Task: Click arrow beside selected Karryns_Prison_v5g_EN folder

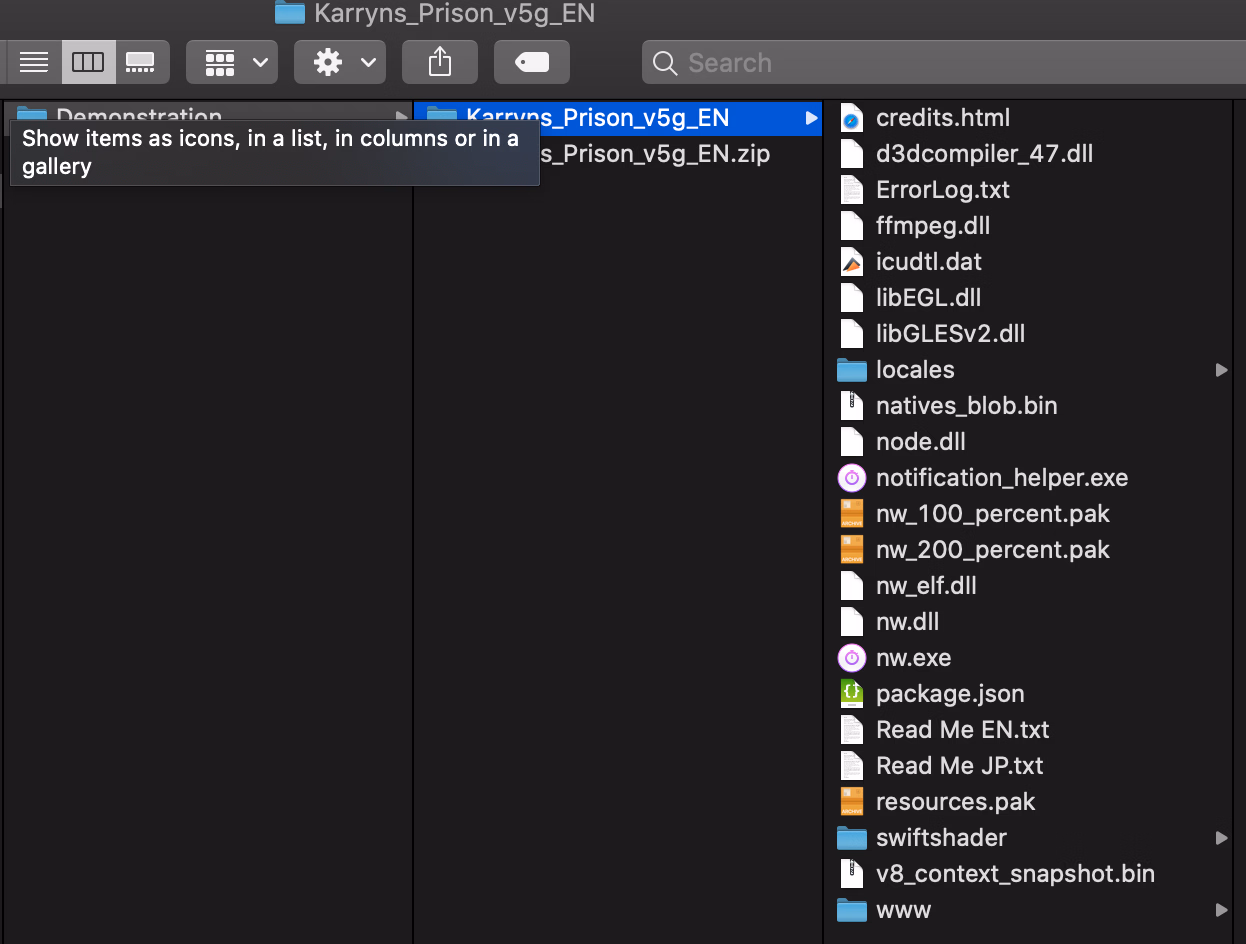Action: [810, 118]
